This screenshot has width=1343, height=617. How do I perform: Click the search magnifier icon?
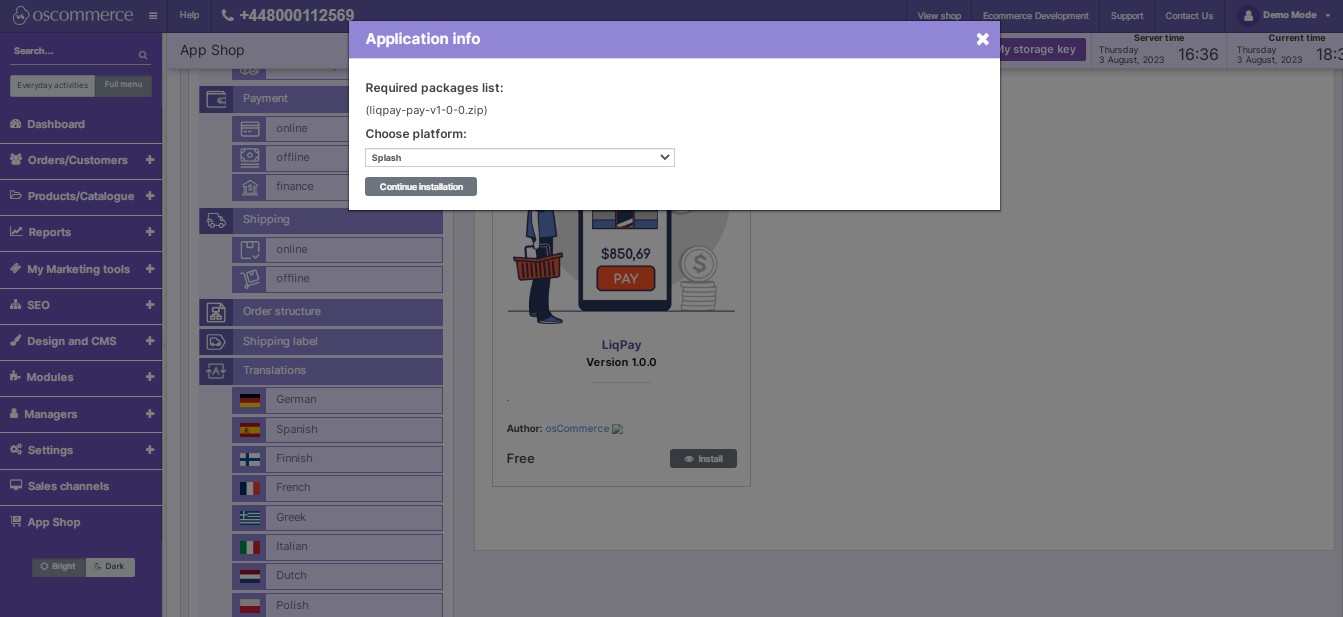point(143,55)
